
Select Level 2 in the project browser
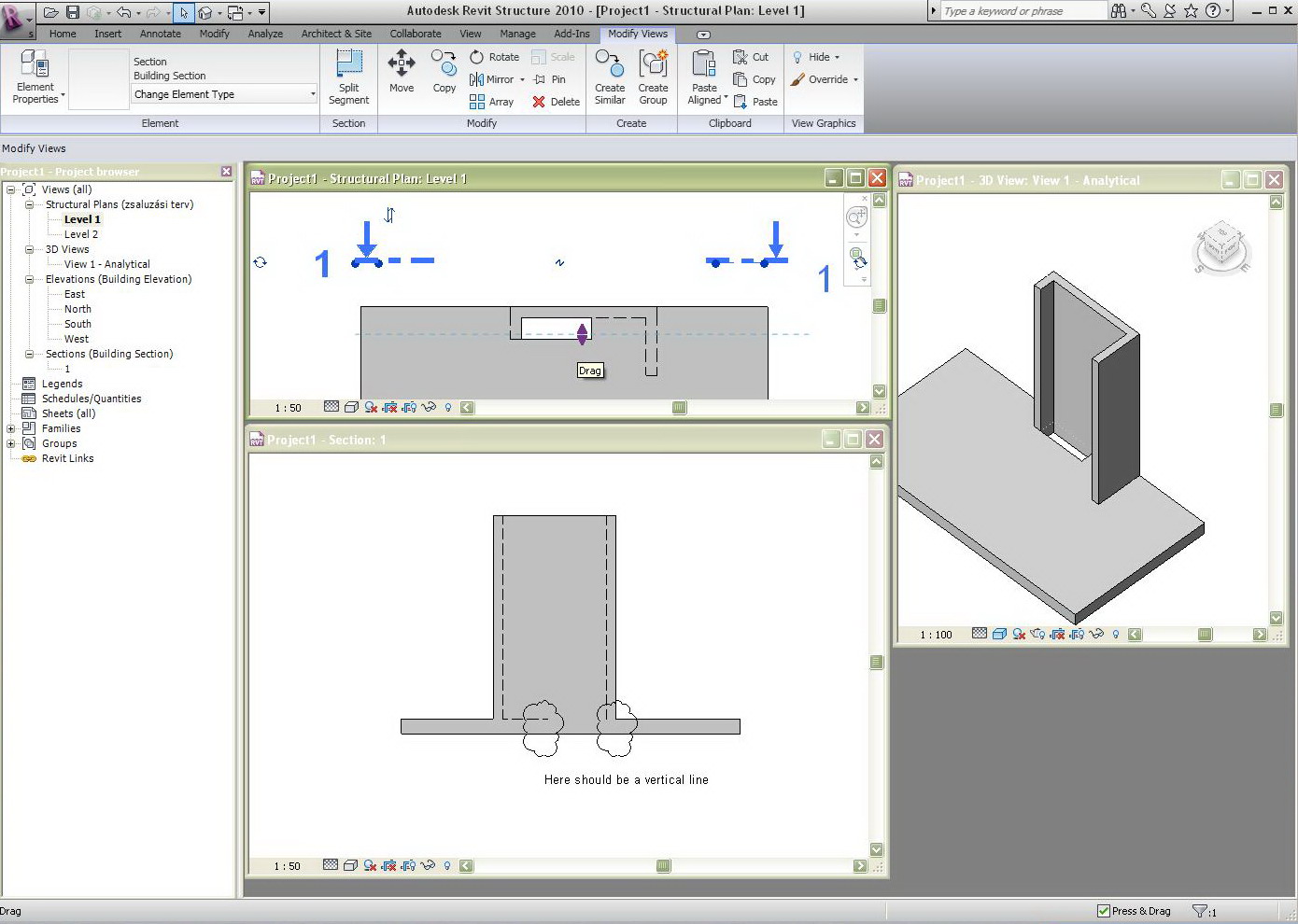[x=81, y=234]
